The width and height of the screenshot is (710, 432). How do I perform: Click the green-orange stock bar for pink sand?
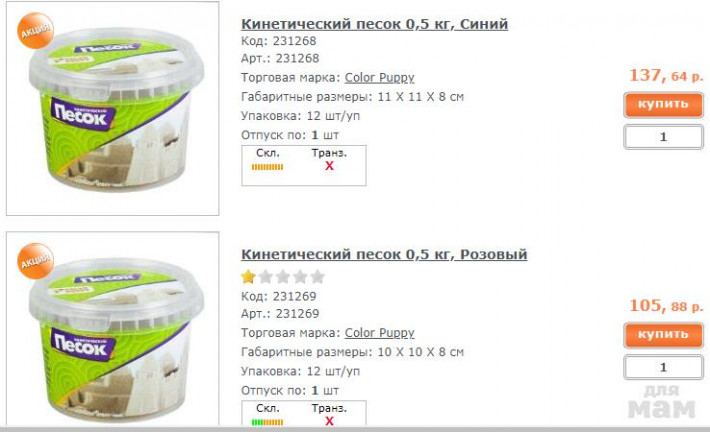click(x=267, y=422)
